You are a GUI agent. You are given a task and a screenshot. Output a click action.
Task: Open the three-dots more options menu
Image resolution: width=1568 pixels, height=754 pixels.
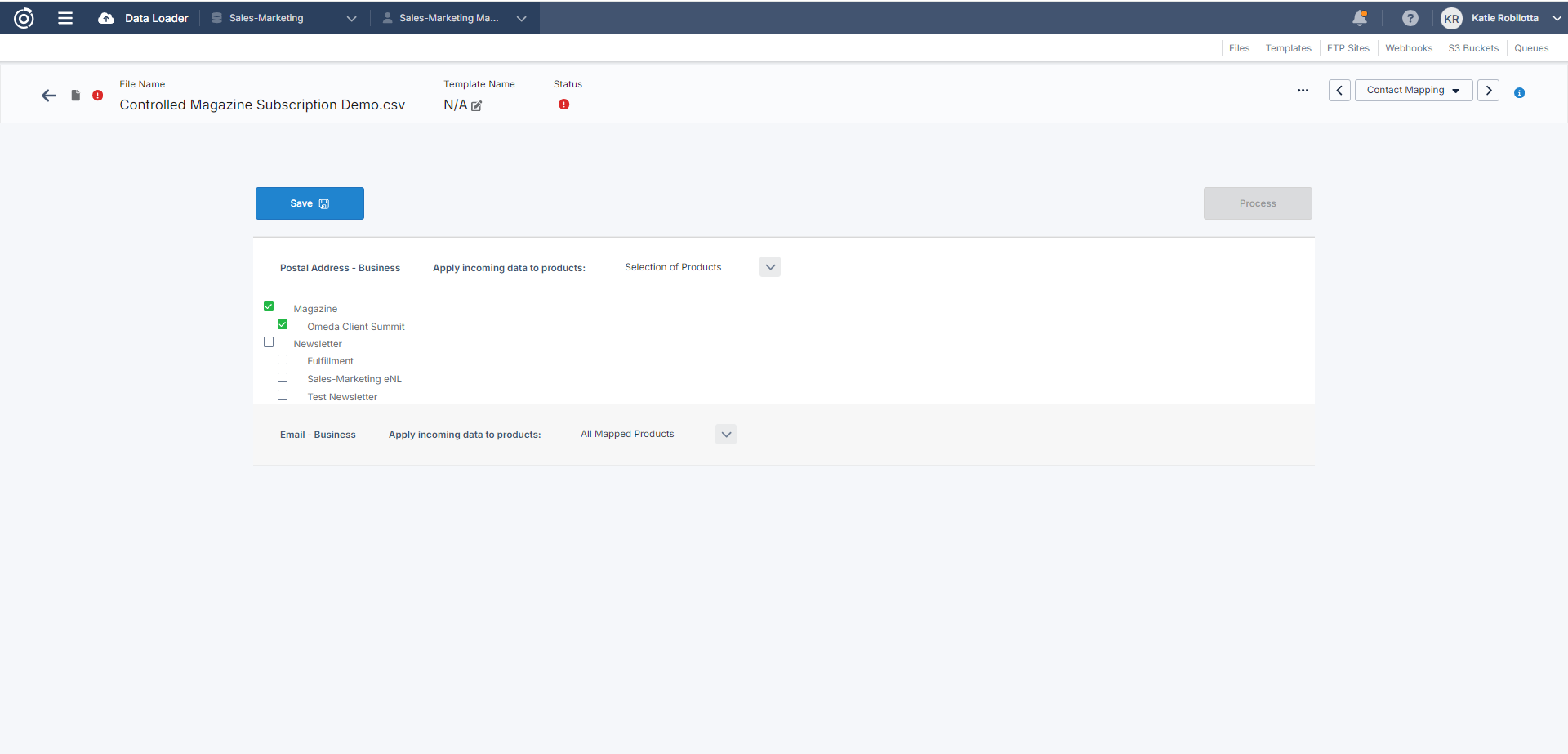(1303, 91)
